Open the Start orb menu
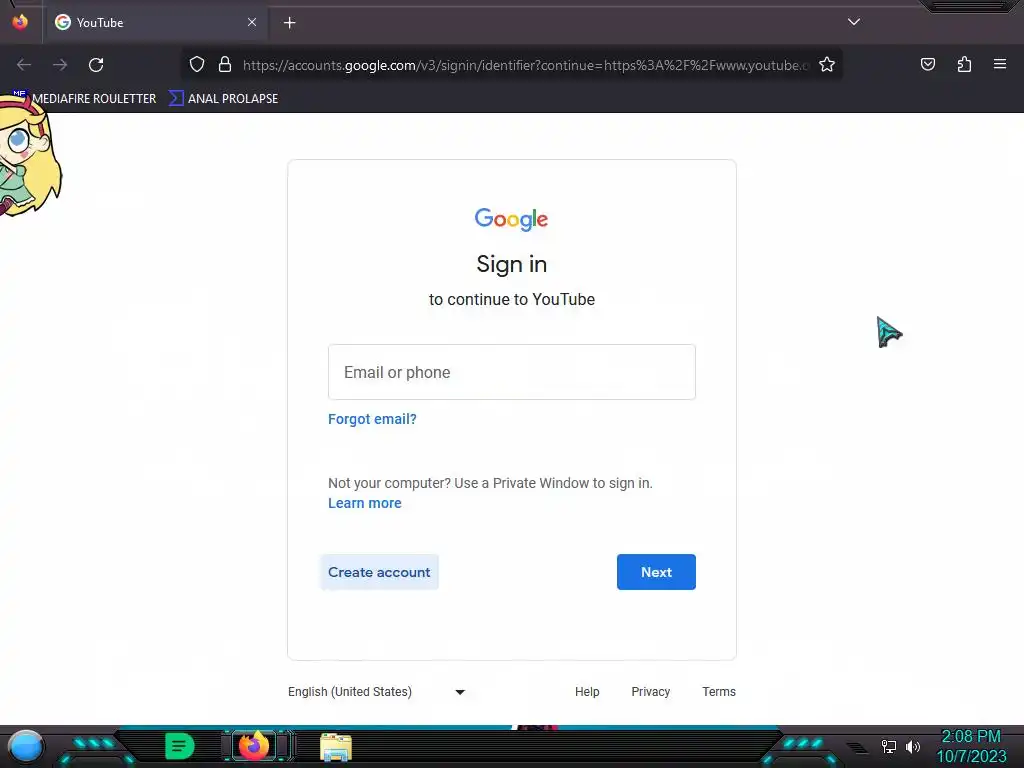Image resolution: width=1024 pixels, height=768 pixels. pyautogui.click(x=26, y=746)
